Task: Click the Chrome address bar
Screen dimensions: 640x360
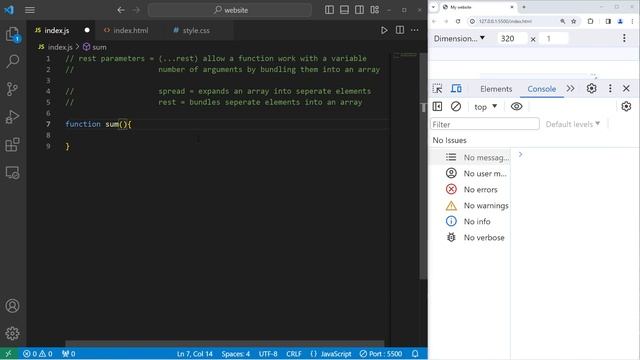Action: point(514,21)
